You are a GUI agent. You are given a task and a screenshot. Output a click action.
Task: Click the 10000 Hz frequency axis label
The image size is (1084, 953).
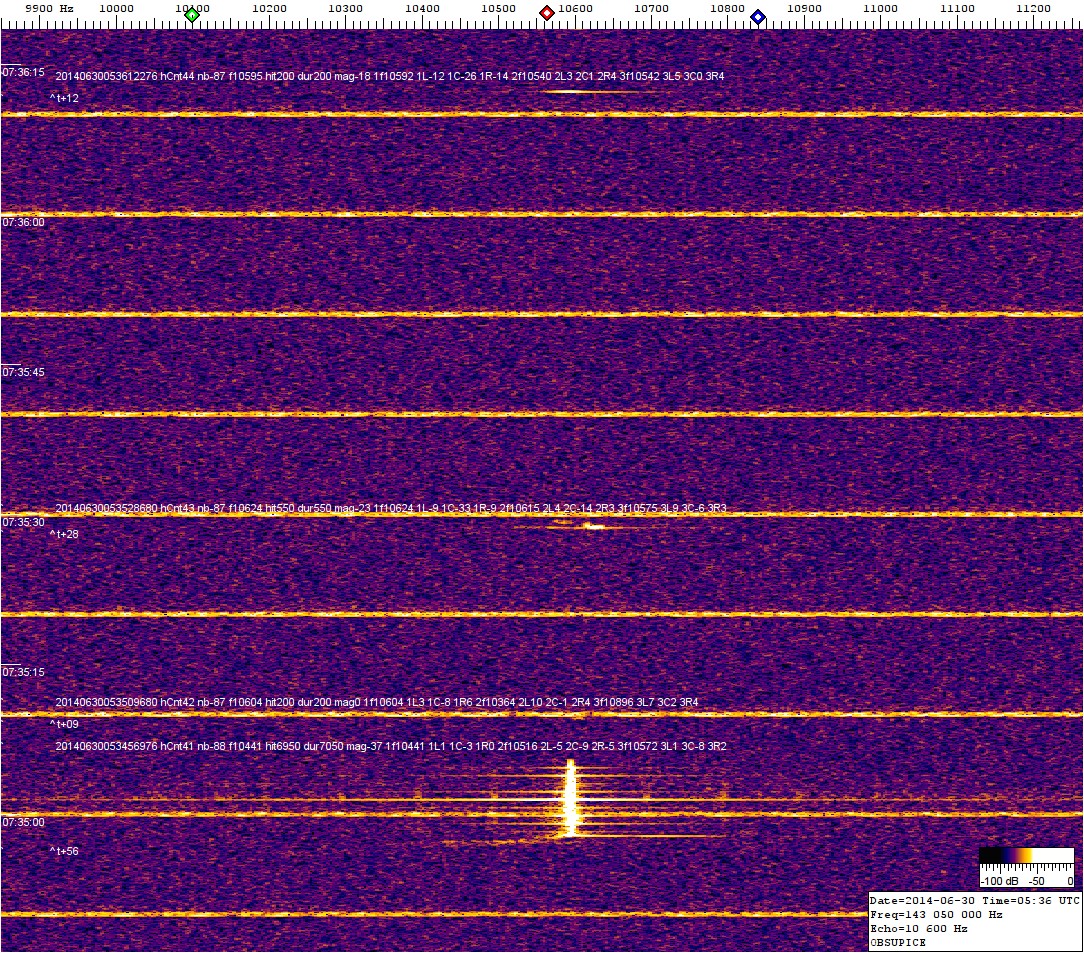coord(116,8)
